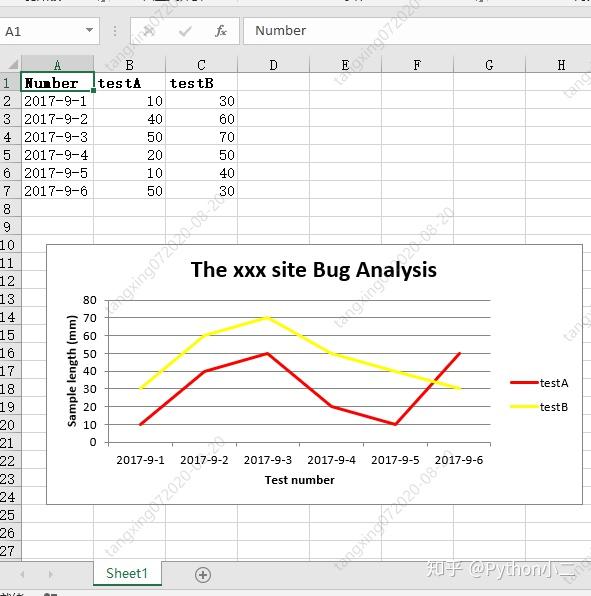Click the Test number axis title
The height and width of the screenshot is (596, 591).
click(299, 480)
